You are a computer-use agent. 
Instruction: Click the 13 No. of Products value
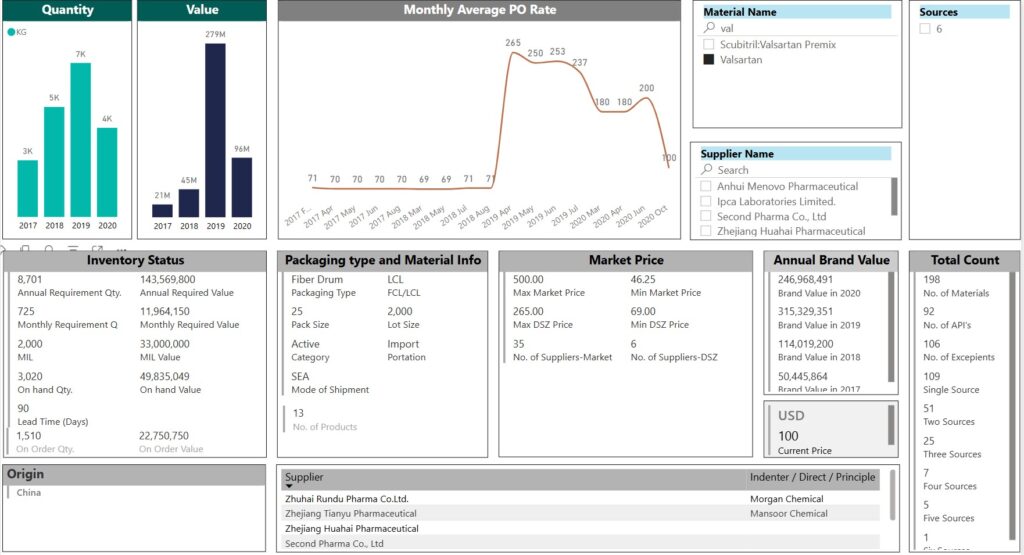click(x=298, y=413)
